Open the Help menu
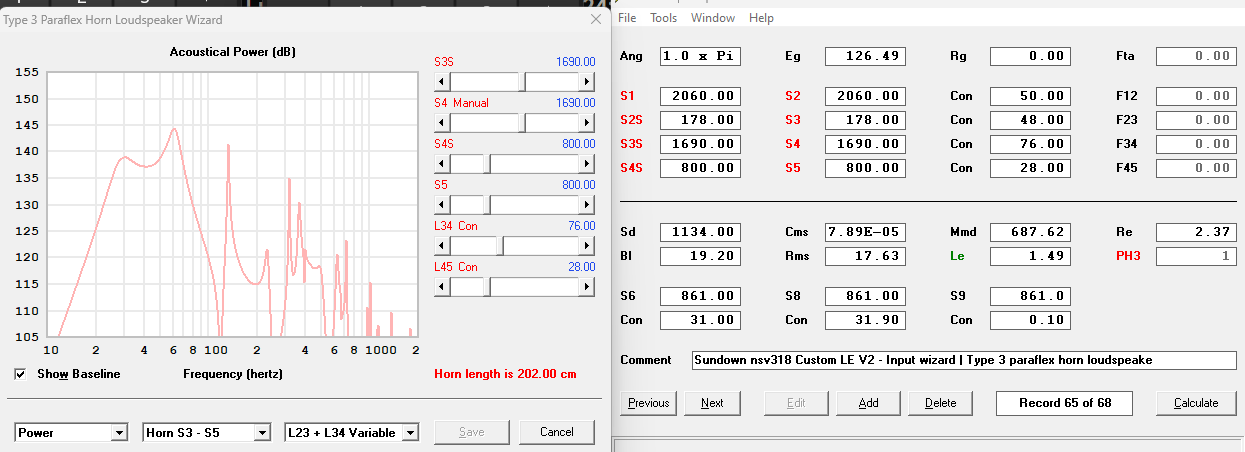The width and height of the screenshot is (1245, 452). 761,18
